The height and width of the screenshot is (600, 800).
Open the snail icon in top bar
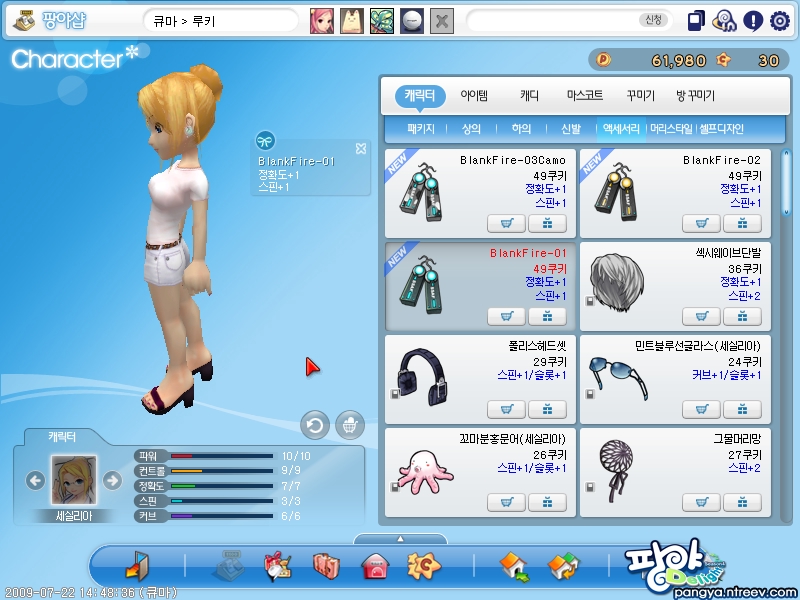[724, 21]
